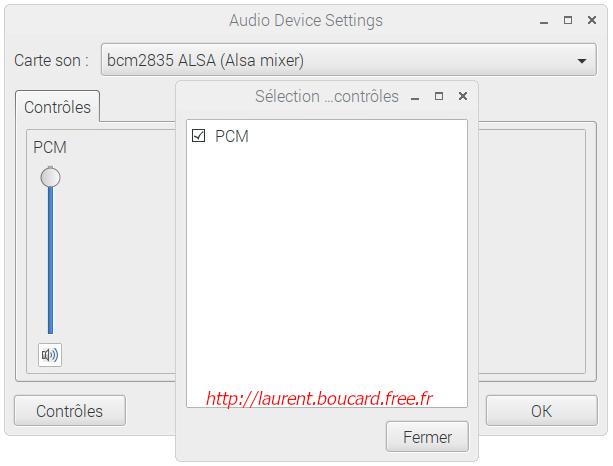Click the Fermer button

pos(427,437)
